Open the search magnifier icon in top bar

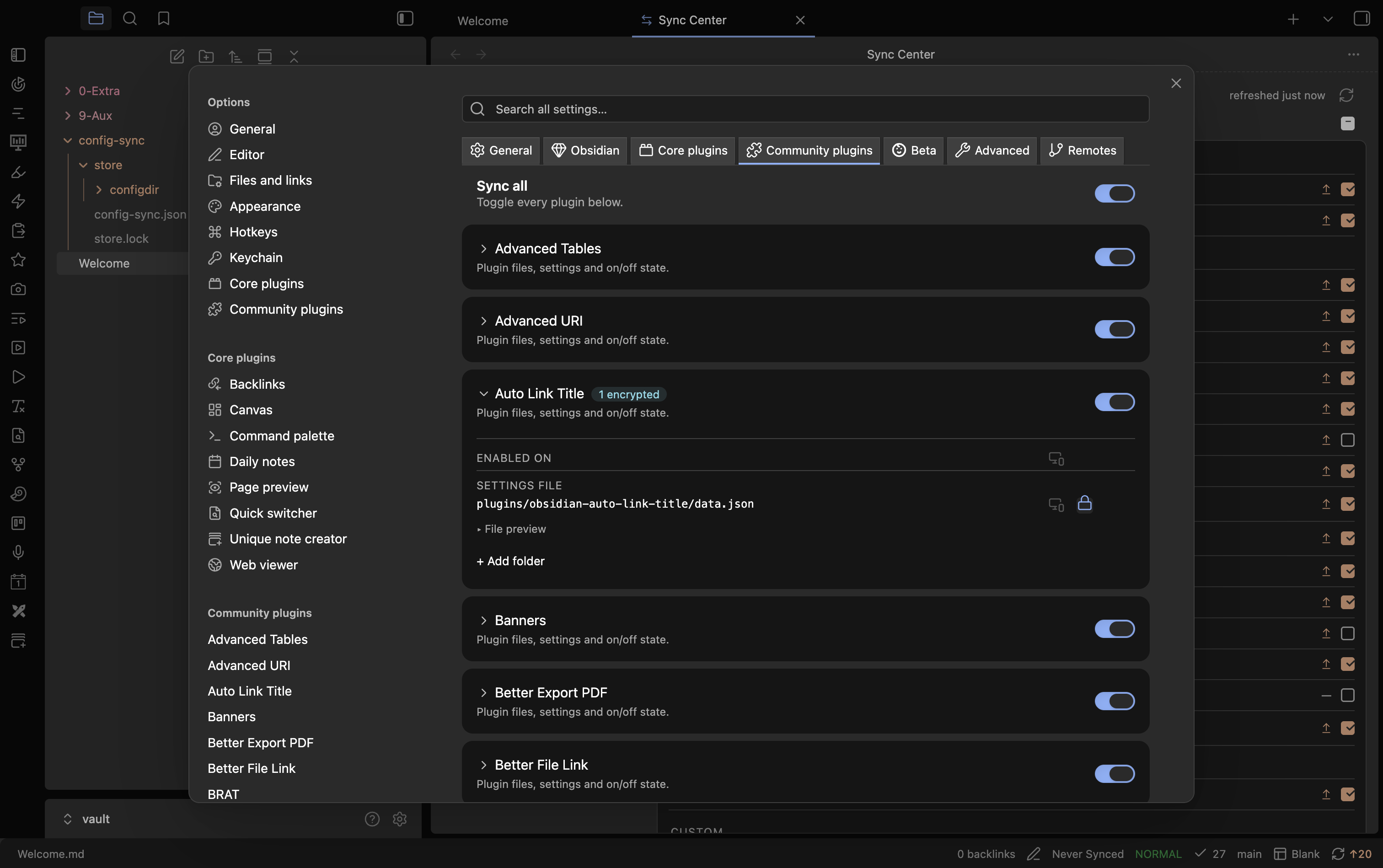[x=130, y=18]
